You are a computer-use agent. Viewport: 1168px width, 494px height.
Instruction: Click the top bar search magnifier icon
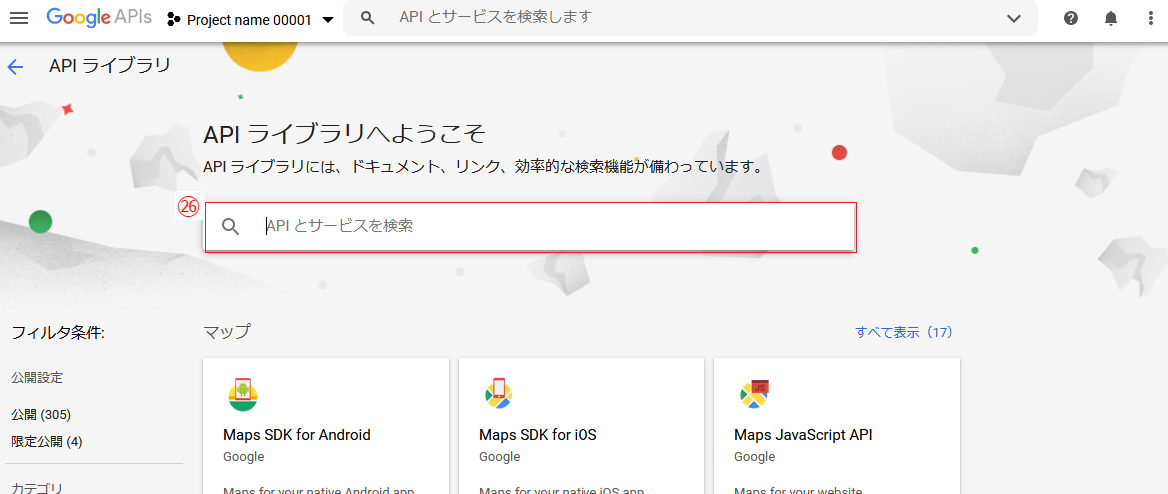click(368, 18)
